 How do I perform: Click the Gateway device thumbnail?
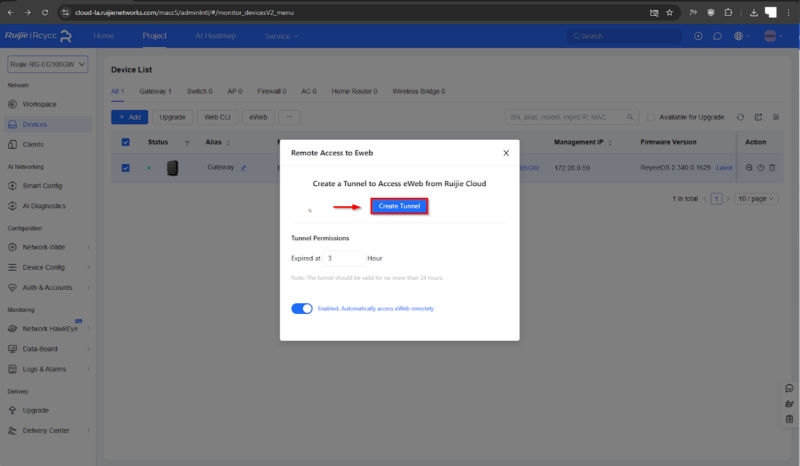click(172, 168)
